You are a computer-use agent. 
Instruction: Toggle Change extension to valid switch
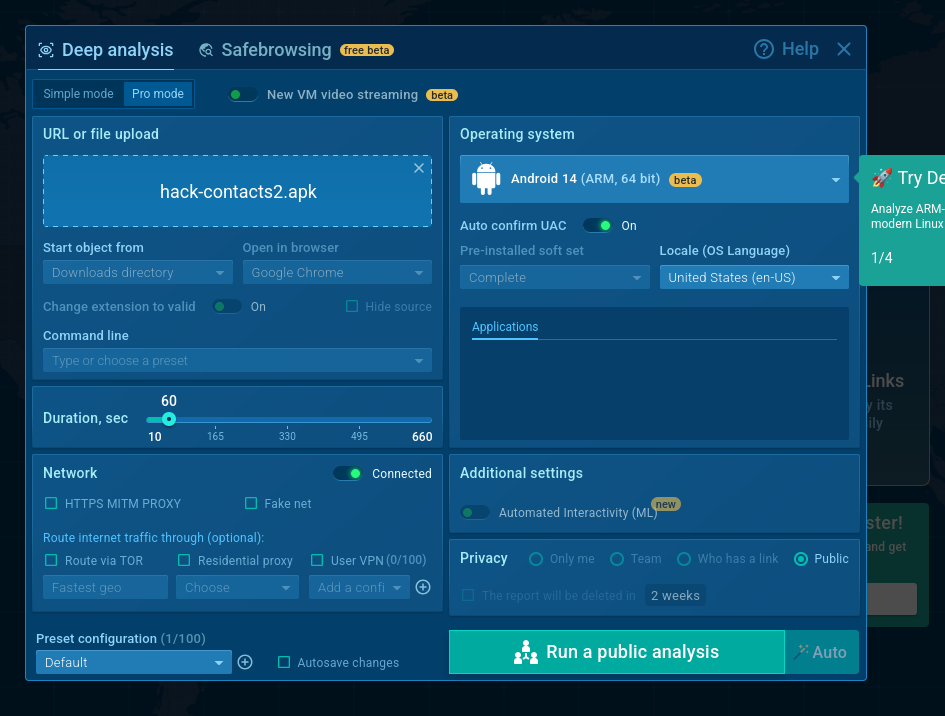point(227,307)
